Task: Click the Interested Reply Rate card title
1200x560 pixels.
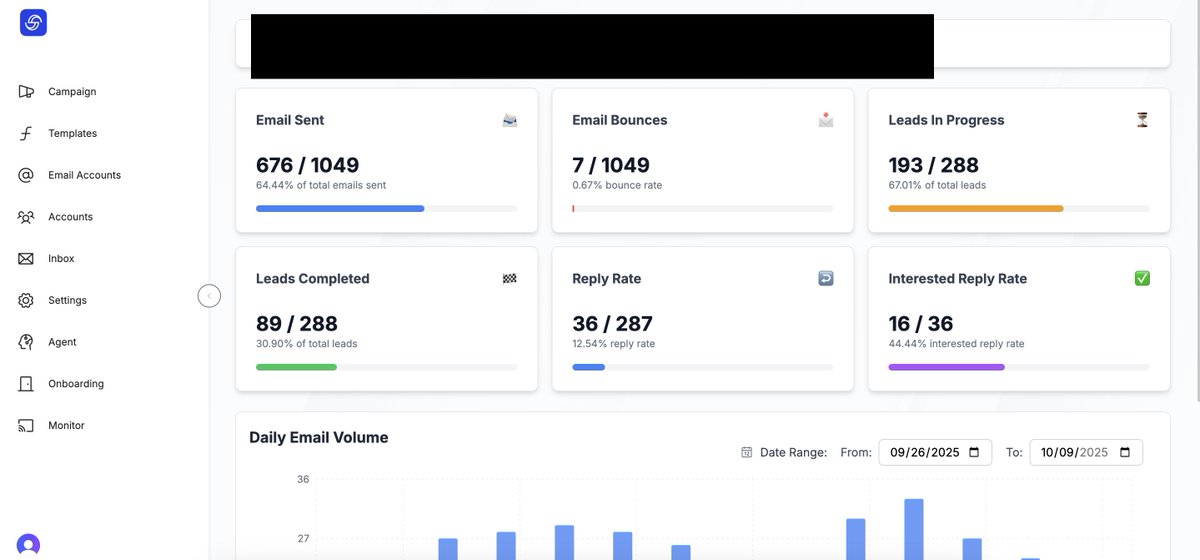Action: [x=958, y=279]
